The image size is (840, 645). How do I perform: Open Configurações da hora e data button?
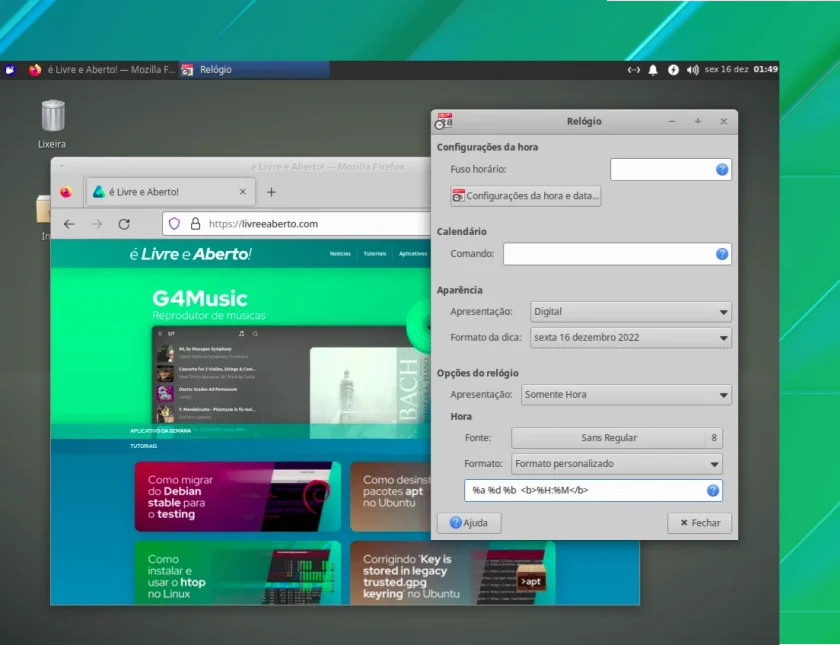pos(525,196)
